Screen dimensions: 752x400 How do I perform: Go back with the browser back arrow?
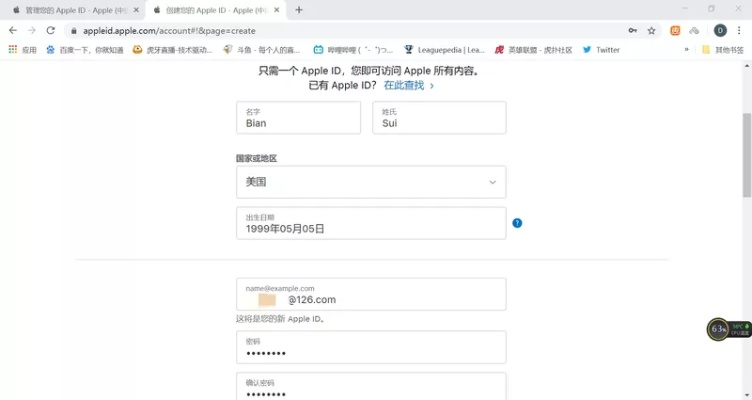[13, 30]
